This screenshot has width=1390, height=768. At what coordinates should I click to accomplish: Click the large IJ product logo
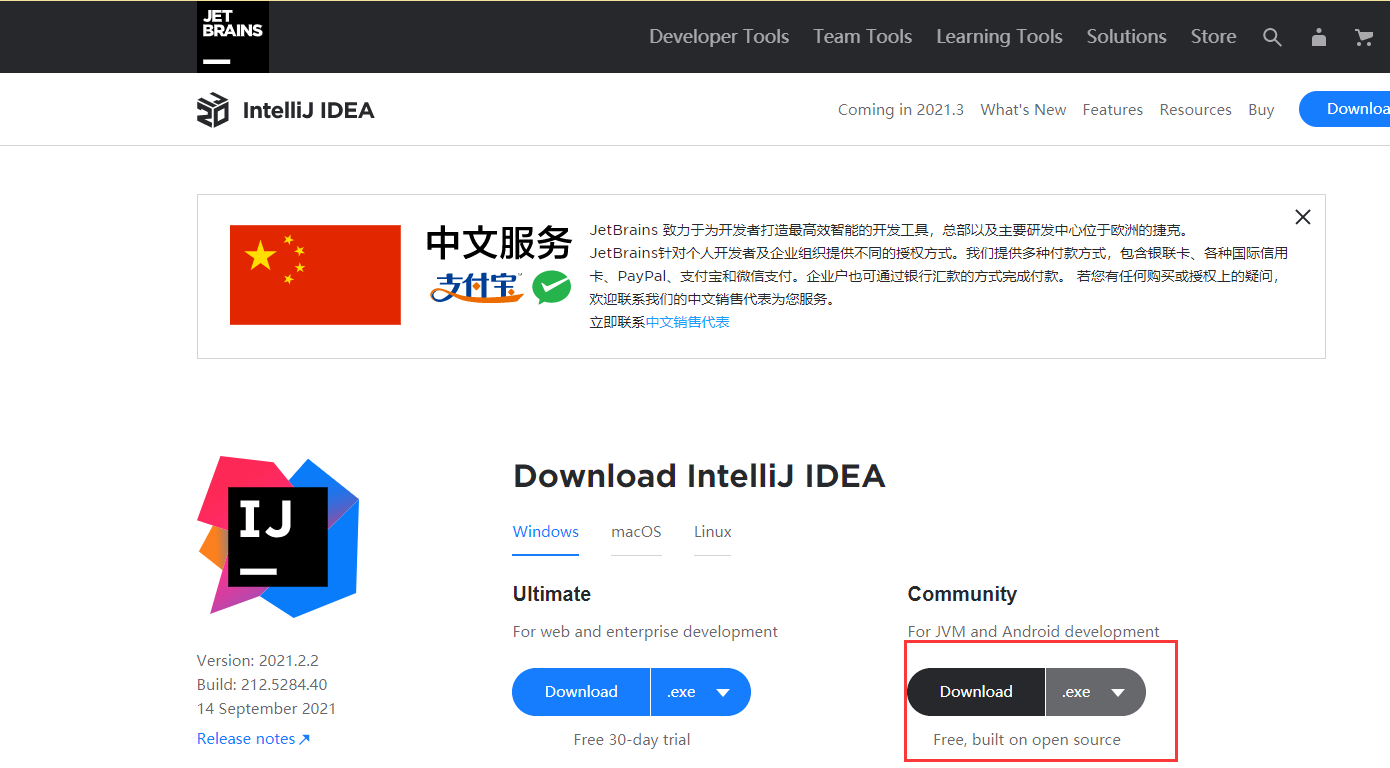(278, 537)
